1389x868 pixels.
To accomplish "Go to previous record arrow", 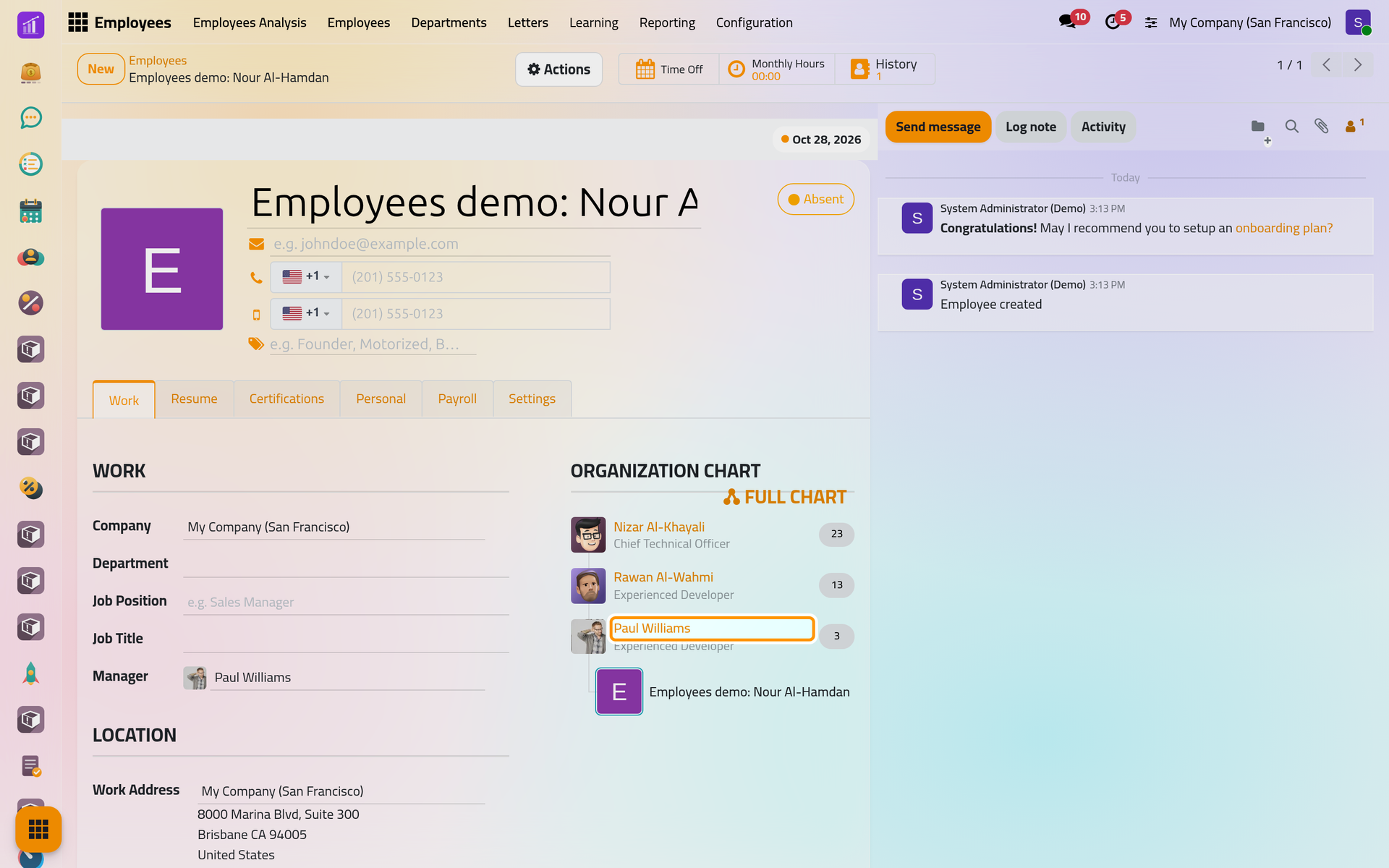I will click(1327, 65).
